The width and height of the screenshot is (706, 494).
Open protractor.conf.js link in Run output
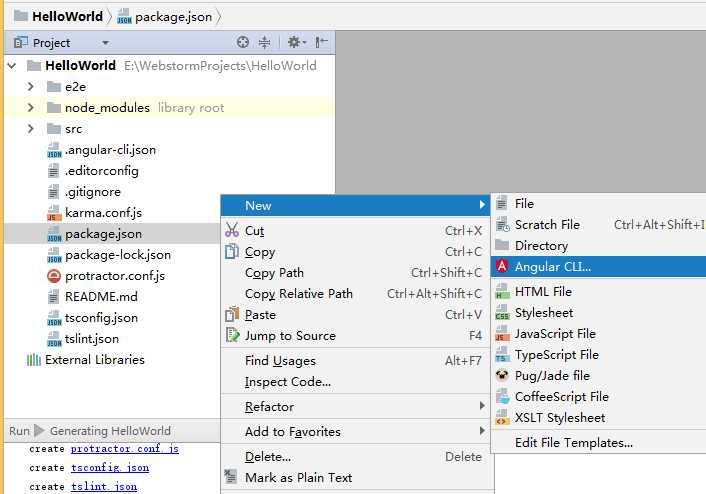125,449
